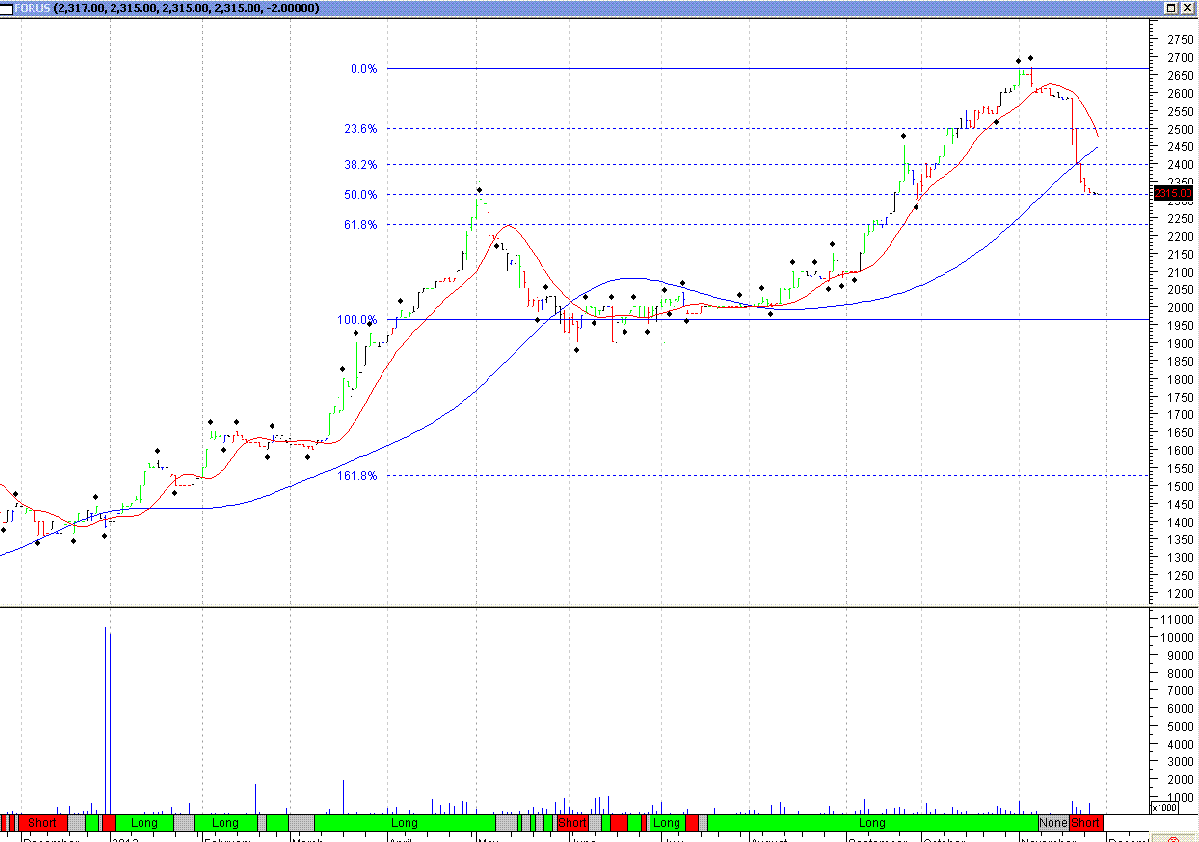Click the Long segment left of None
1199x842 pixels.
pyautogui.click(x=871, y=823)
